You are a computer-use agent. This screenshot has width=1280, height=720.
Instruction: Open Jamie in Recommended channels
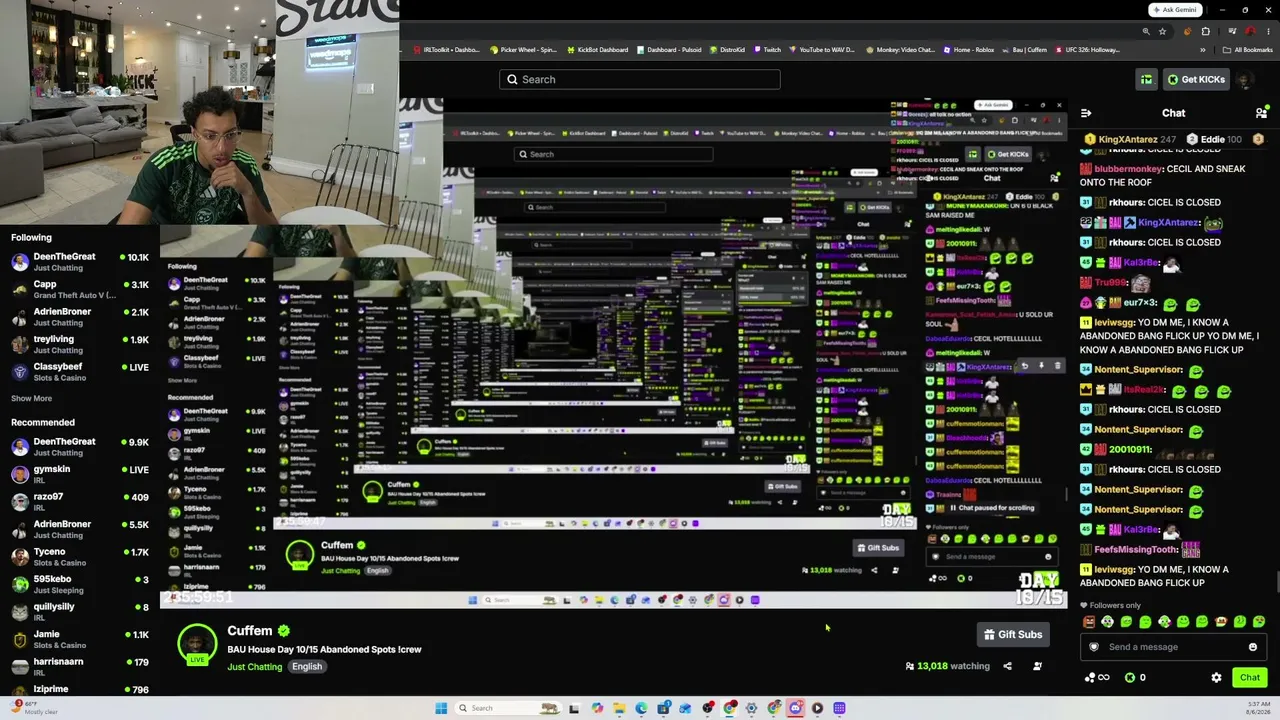coord(80,639)
